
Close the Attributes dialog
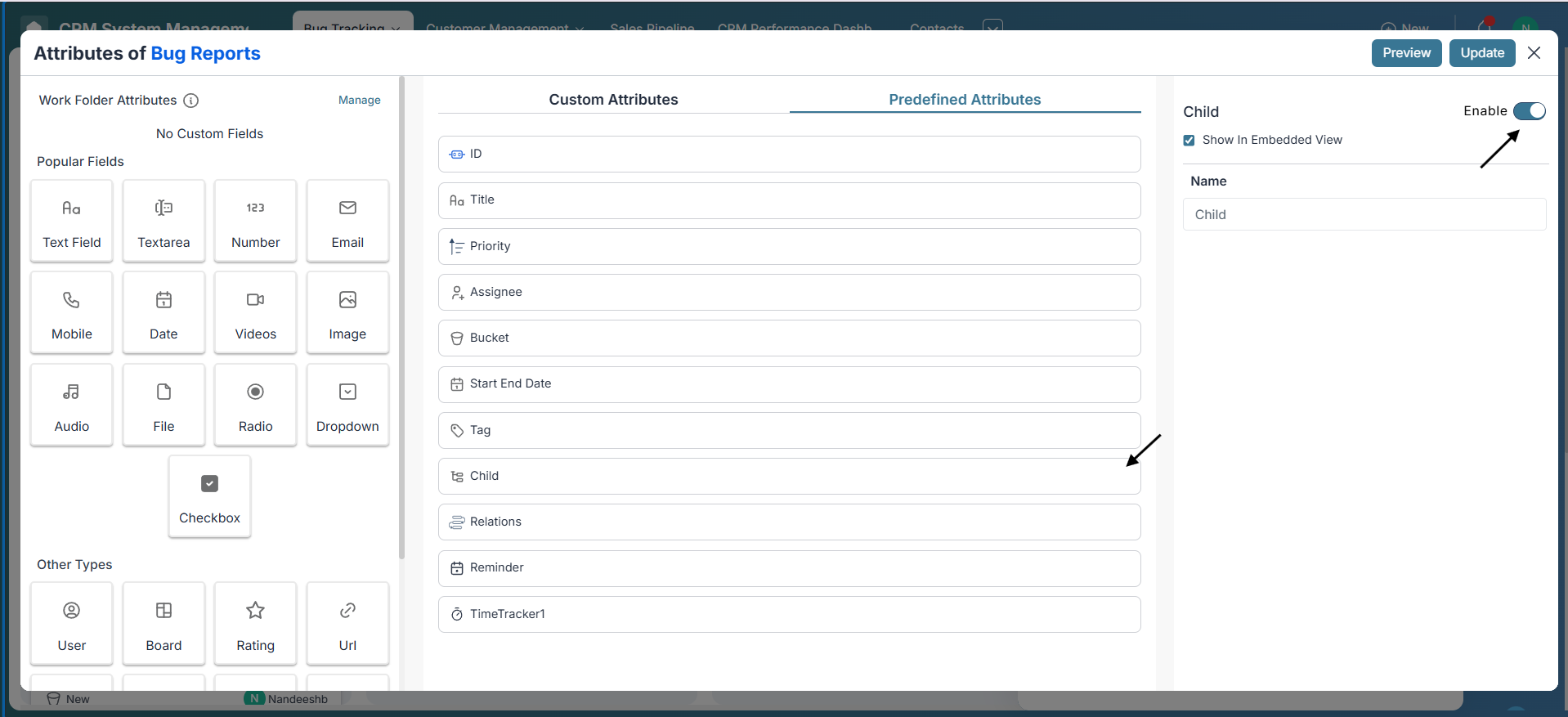pos(1534,53)
